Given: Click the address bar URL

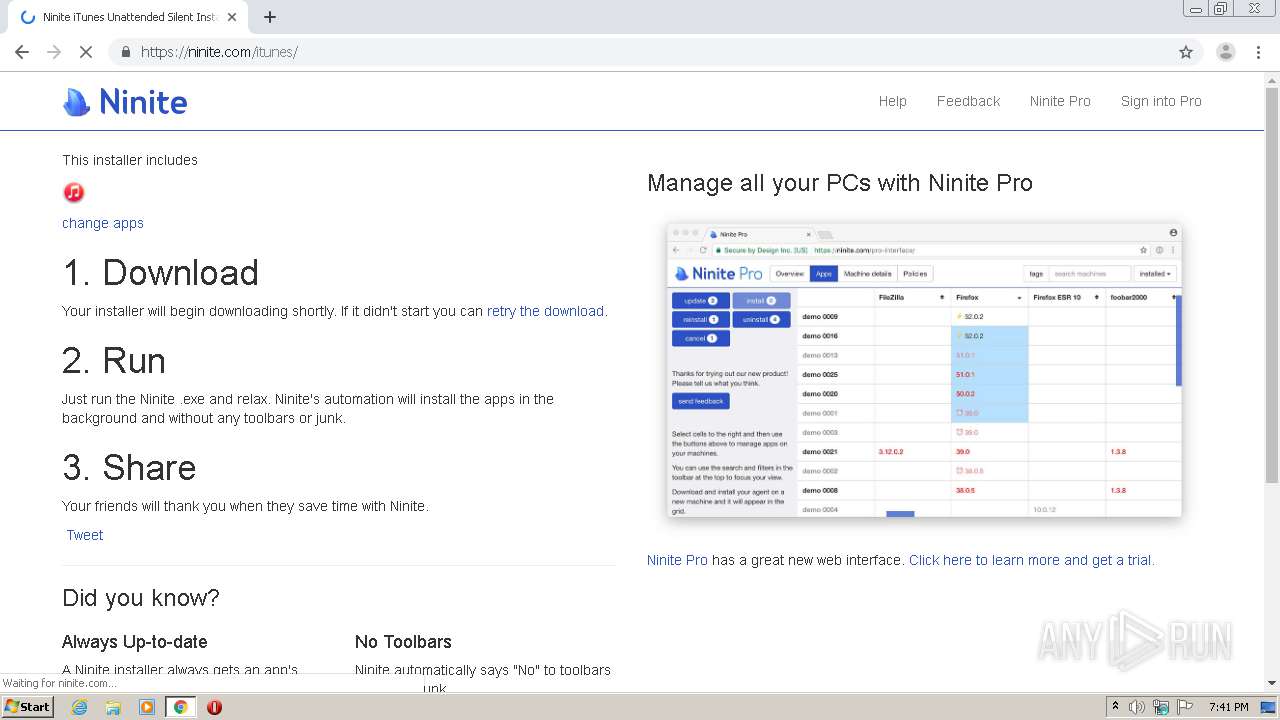Looking at the screenshot, I should (x=219, y=52).
